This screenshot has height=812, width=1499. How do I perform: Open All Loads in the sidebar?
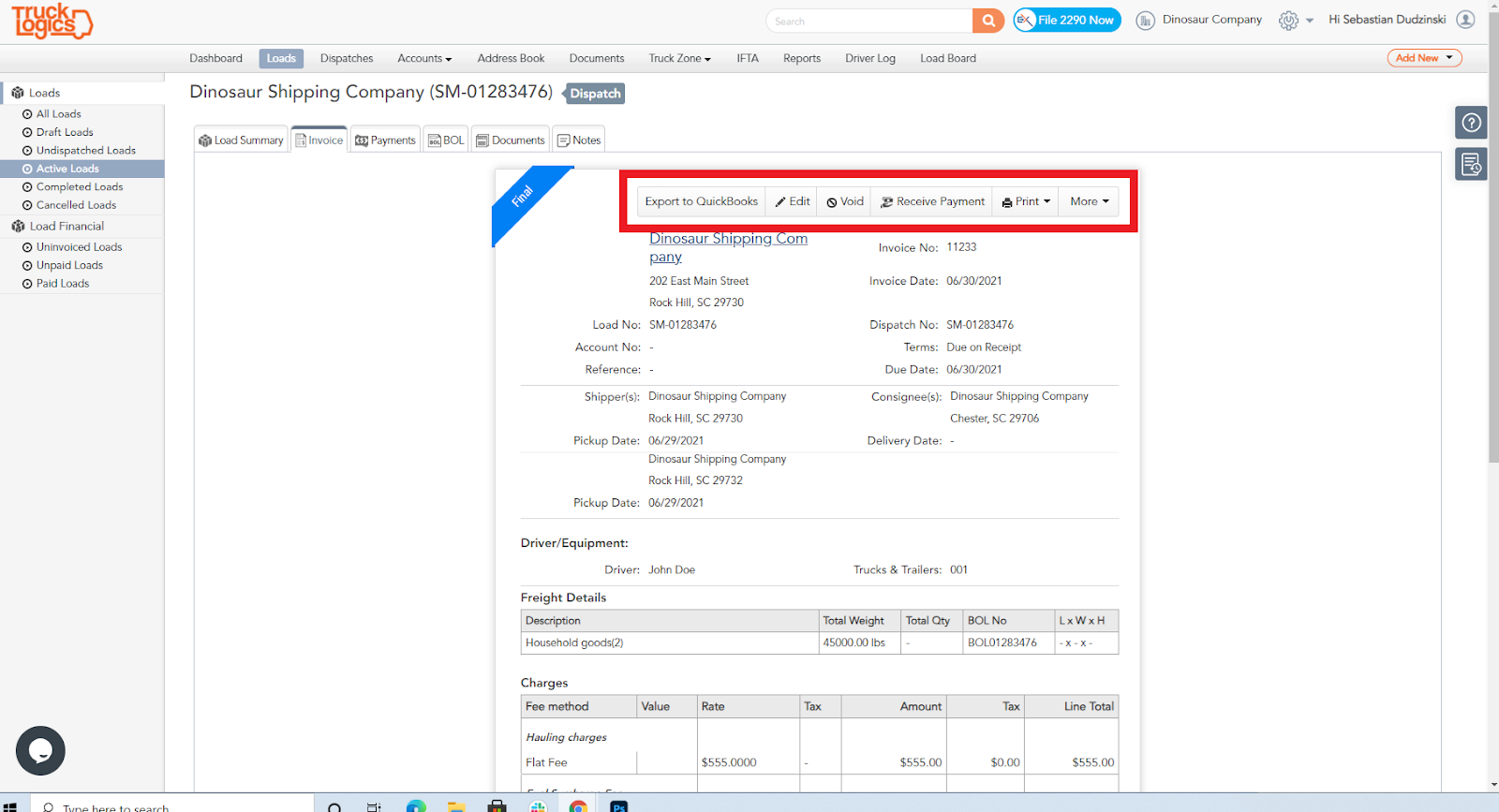click(x=59, y=113)
